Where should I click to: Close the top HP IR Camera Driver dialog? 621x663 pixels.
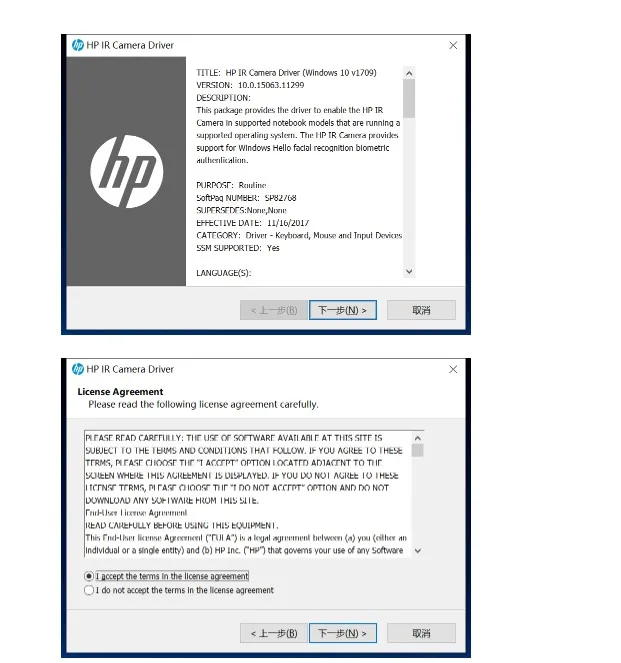pyautogui.click(x=453, y=45)
